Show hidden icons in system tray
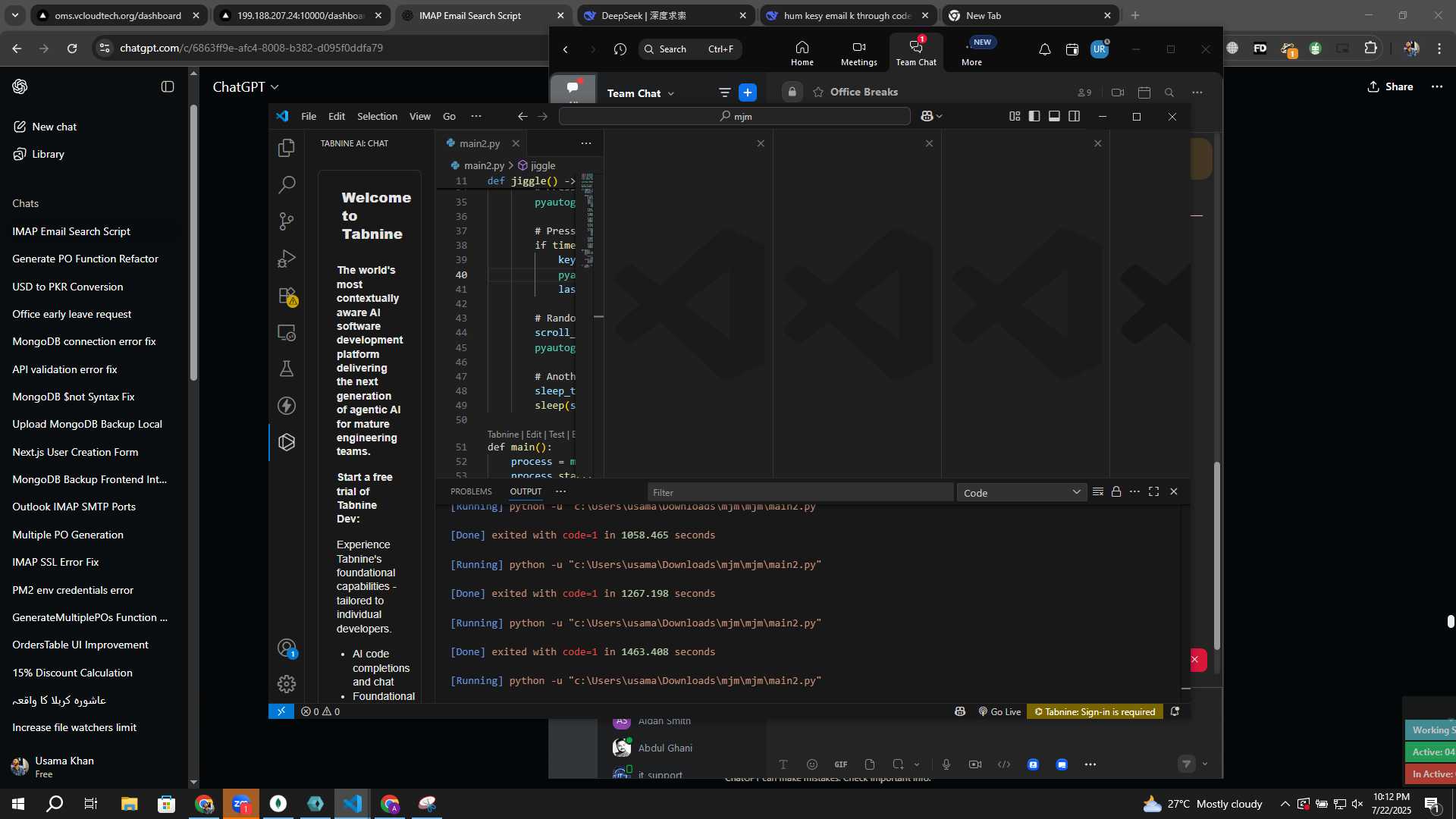The image size is (1456, 819). point(1285,804)
